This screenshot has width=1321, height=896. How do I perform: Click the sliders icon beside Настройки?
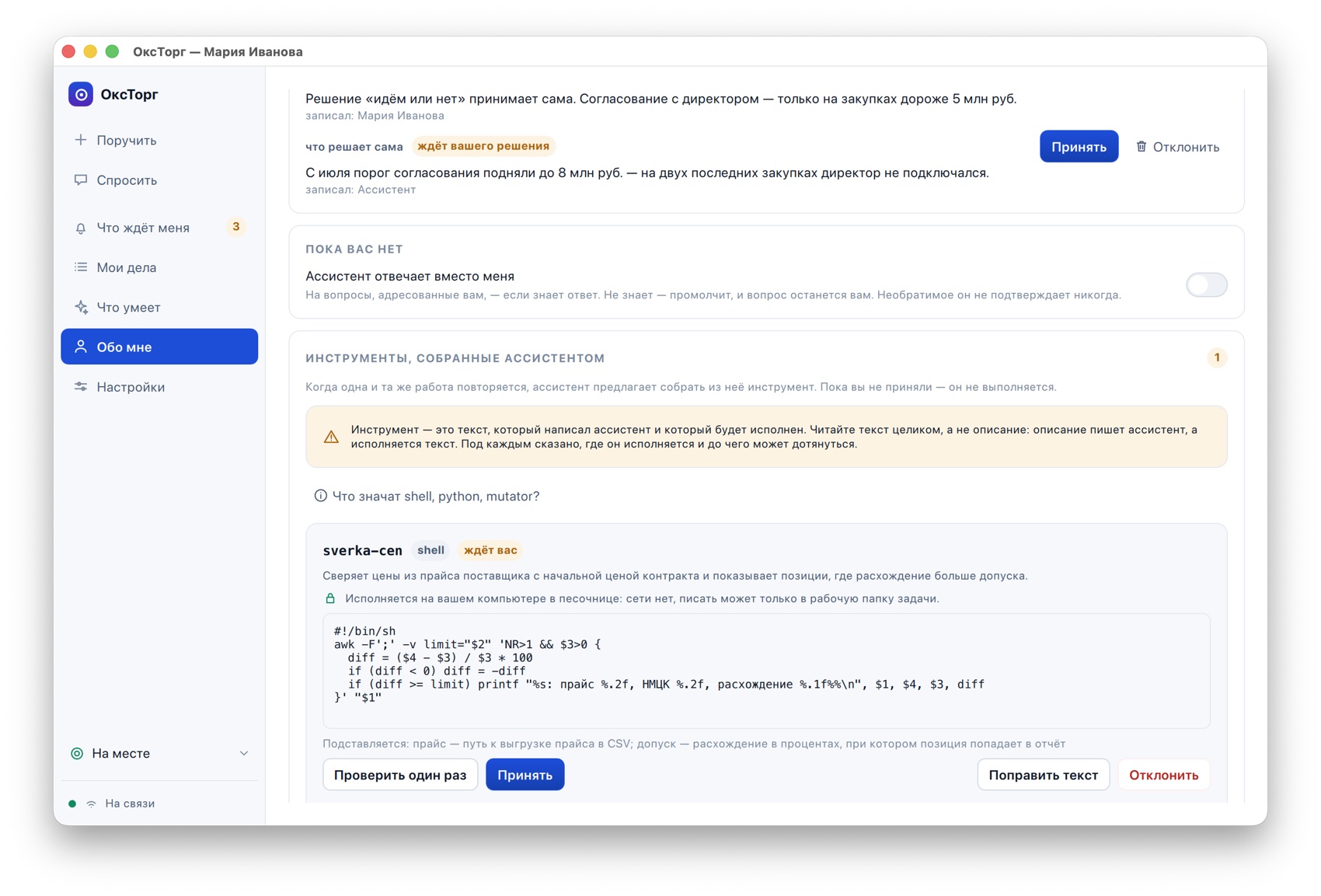[x=81, y=386]
